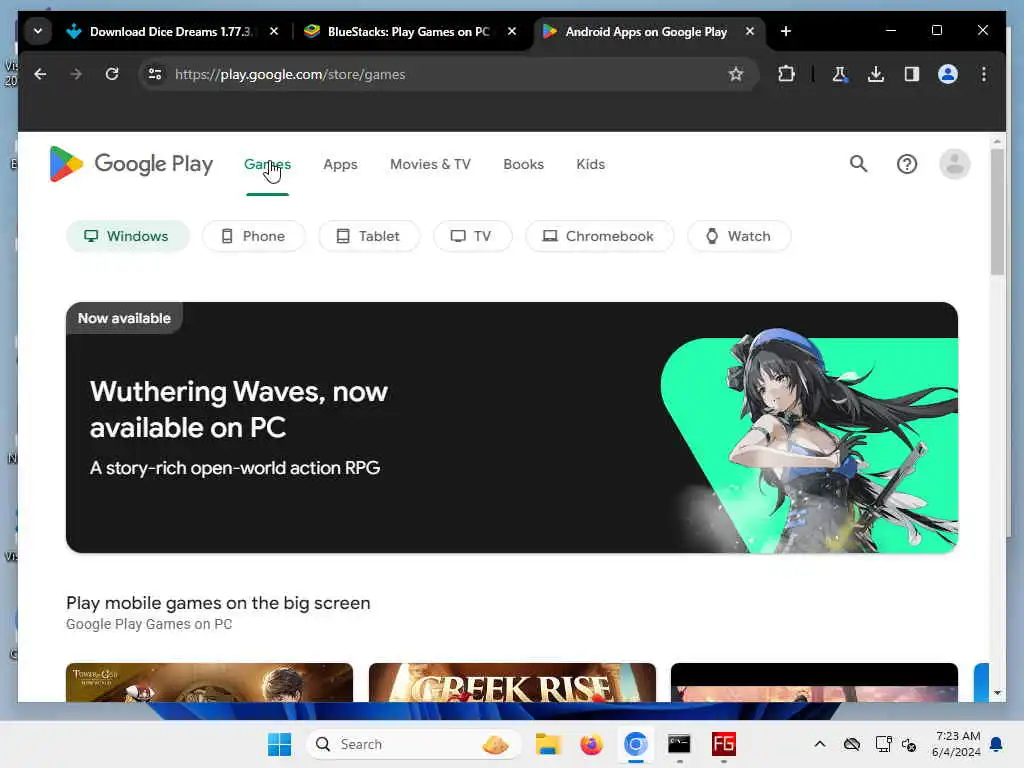Click Play mobile games on the big screen heading
The image size is (1024, 768).
tap(218, 603)
